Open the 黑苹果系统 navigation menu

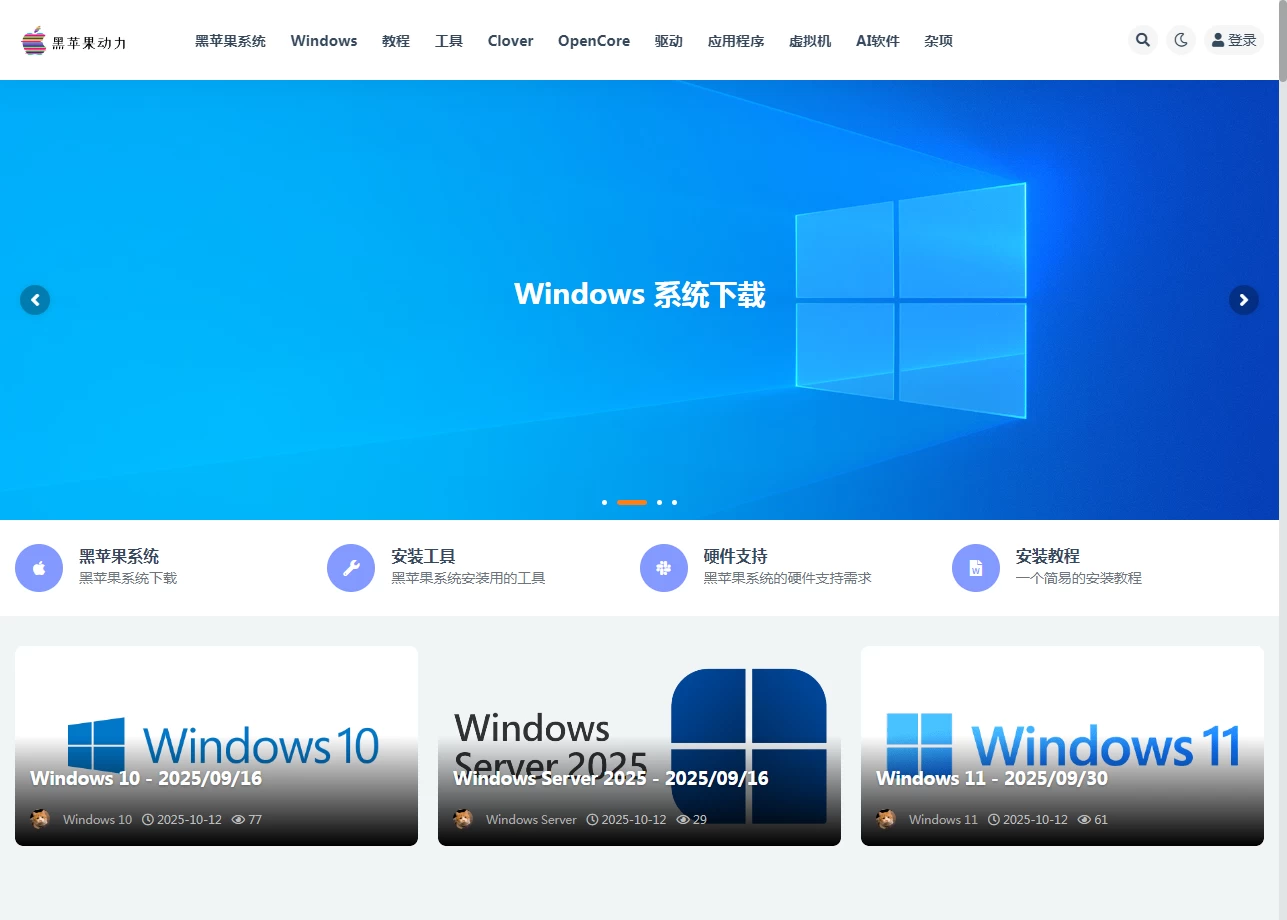click(230, 41)
